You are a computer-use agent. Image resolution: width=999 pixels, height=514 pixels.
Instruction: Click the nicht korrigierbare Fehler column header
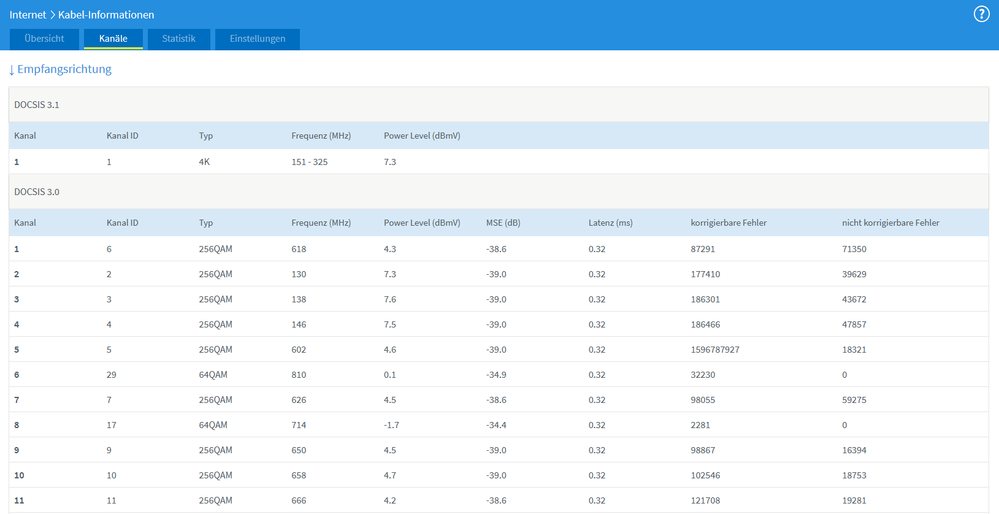pyautogui.click(x=891, y=223)
